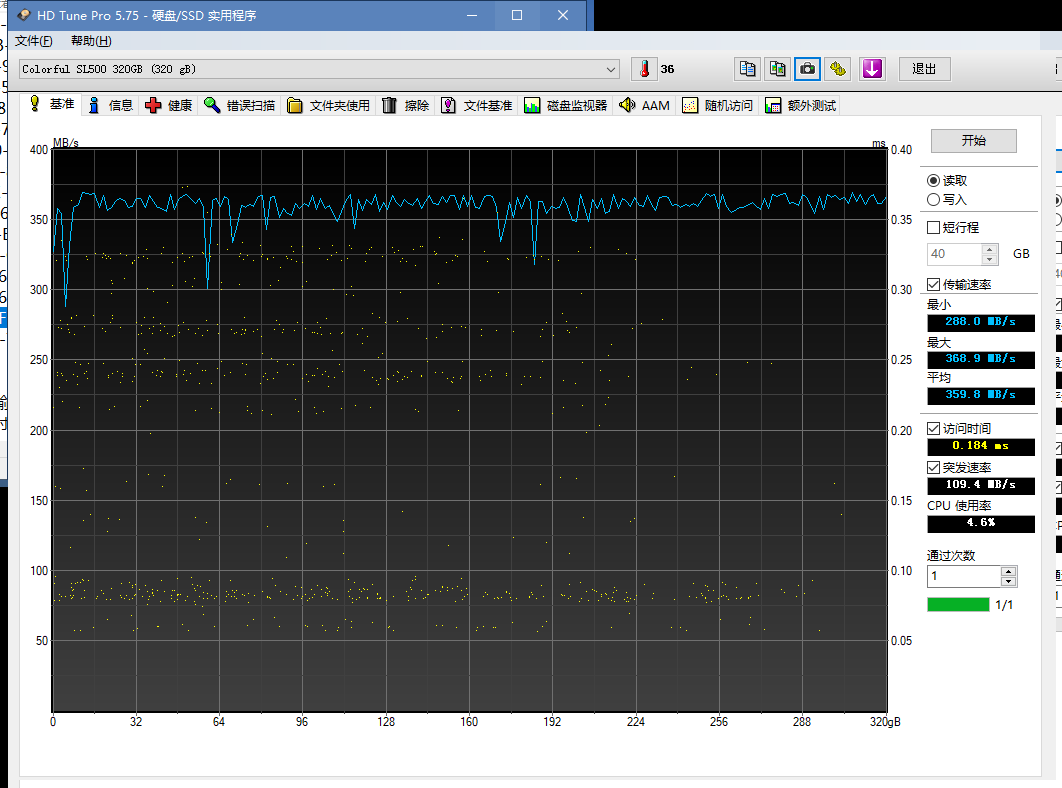Click the camera save screenshot icon
Image resolution: width=1062 pixels, height=788 pixels.
click(x=807, y=69)
